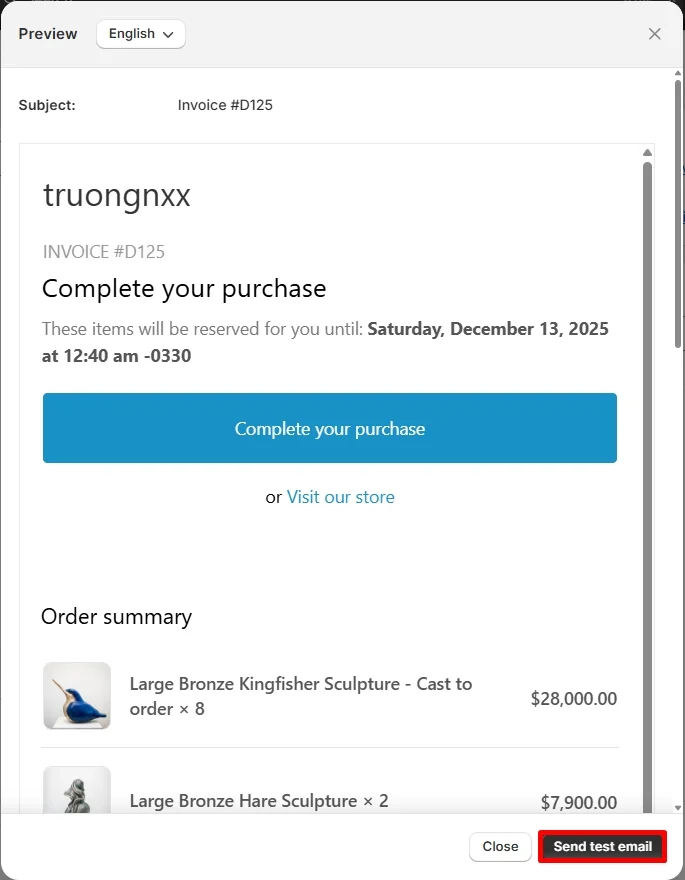
Task: Click the Preview title in the dialog header
Action: (x=47, y=33)
